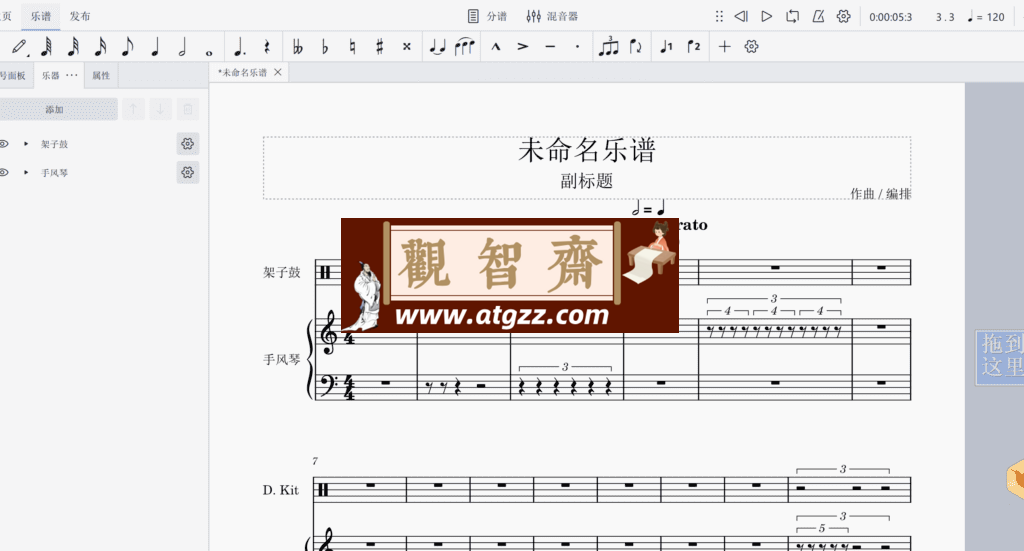Select the eighth note duration
Image resolution: width=1024 pixels, height=551 pixels.
tap(128, 47)
